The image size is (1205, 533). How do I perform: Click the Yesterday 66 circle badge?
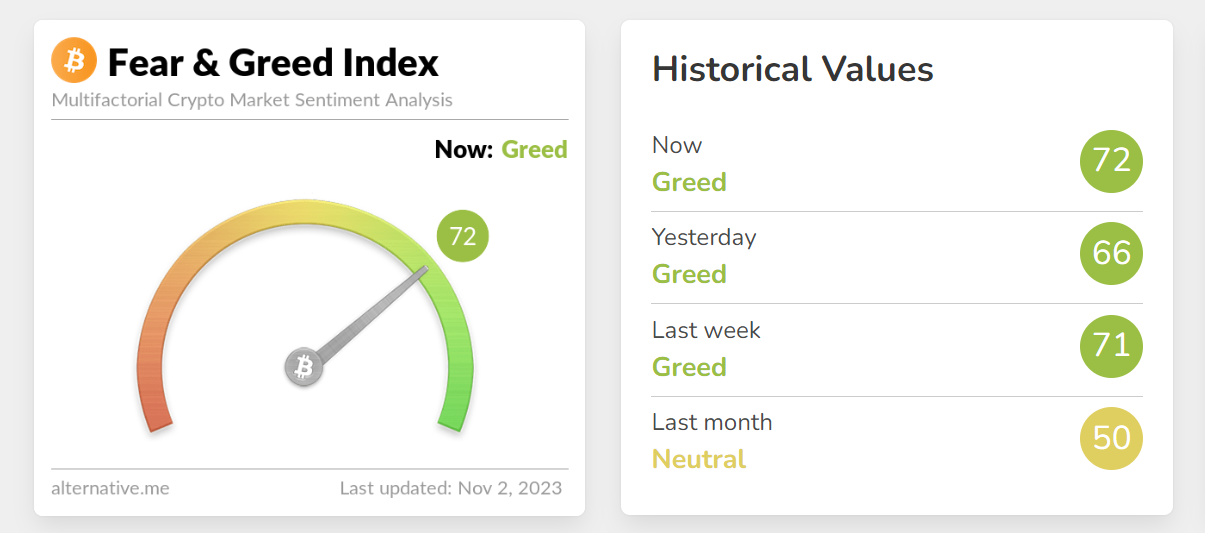coord(1111,254)
